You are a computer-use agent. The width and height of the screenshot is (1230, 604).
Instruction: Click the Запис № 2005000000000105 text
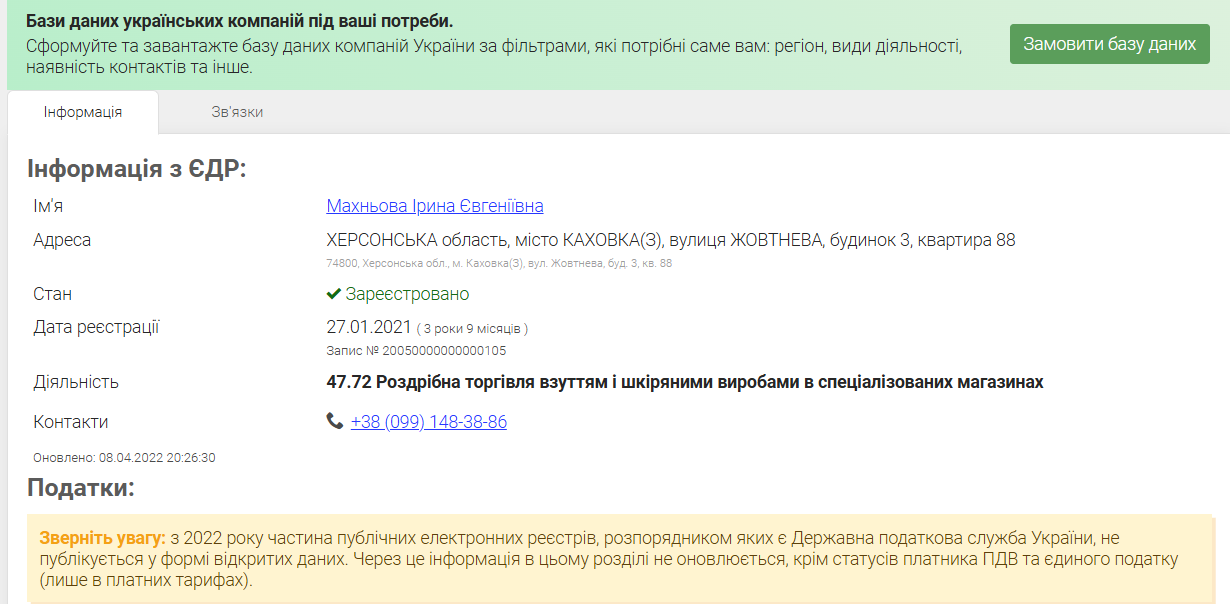416,351
